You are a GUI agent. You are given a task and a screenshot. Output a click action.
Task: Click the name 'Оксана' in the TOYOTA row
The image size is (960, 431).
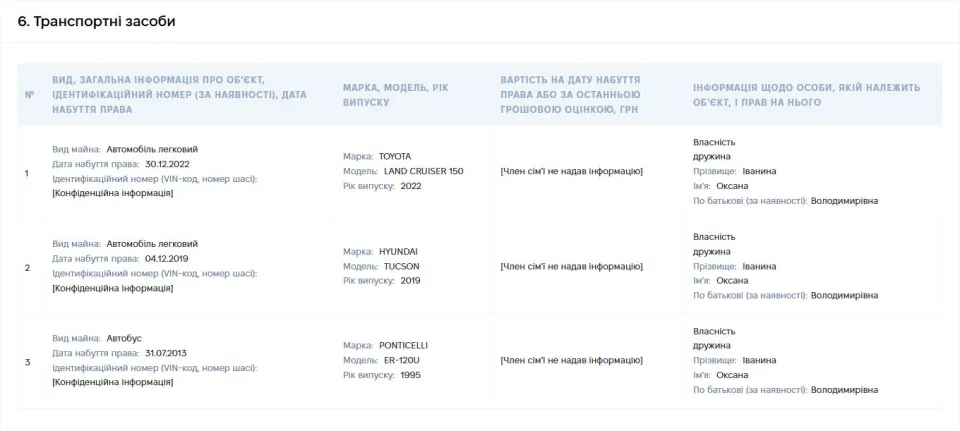pos(732,186)
